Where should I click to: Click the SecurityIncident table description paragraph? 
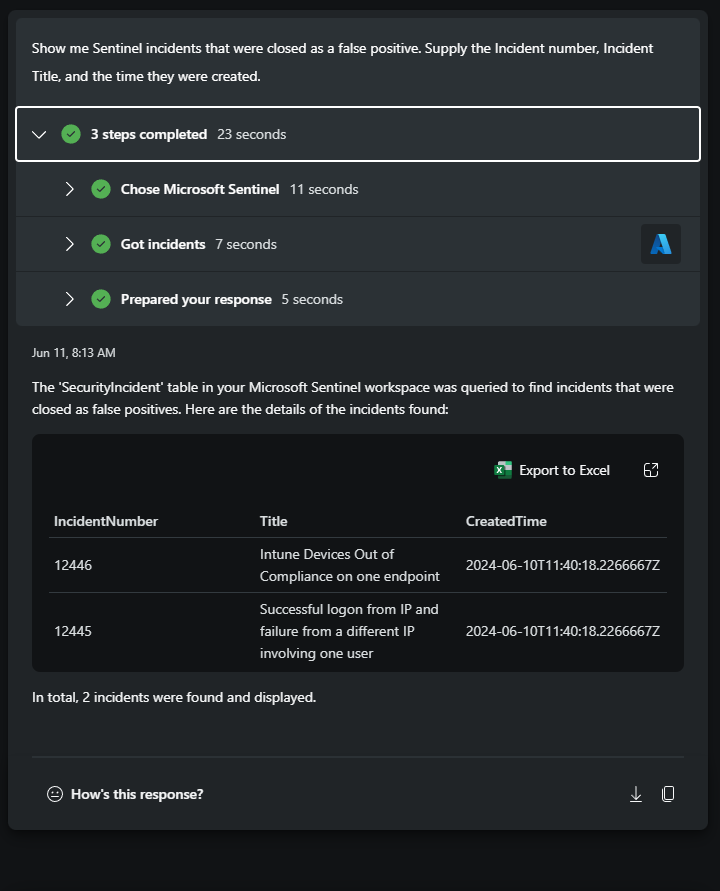[x=353, y=398]
